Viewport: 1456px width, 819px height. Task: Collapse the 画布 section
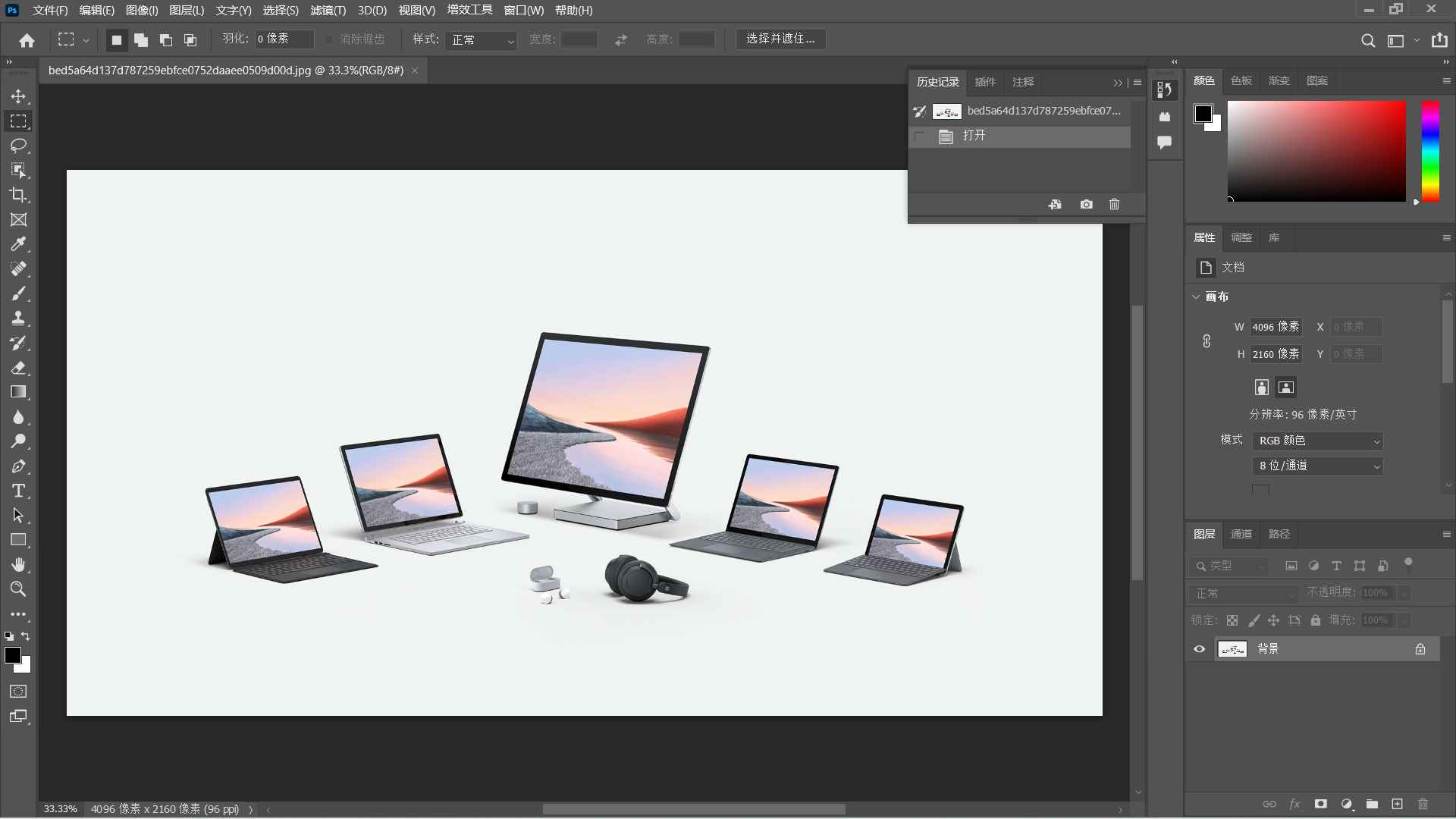click(x=1196, y=297)
